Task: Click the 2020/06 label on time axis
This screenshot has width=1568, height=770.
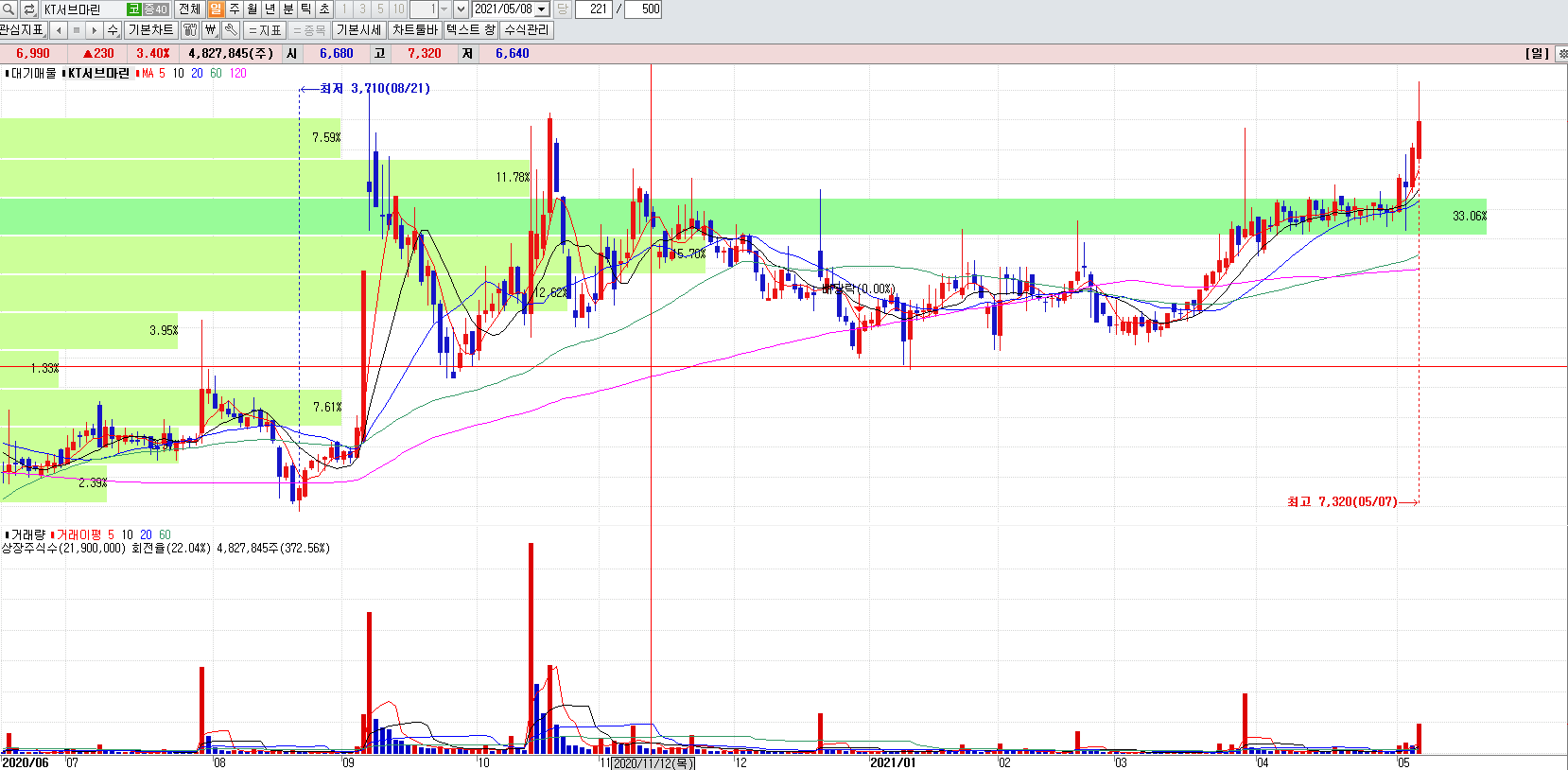Action: pyautogui.click(x=26, y=762)
